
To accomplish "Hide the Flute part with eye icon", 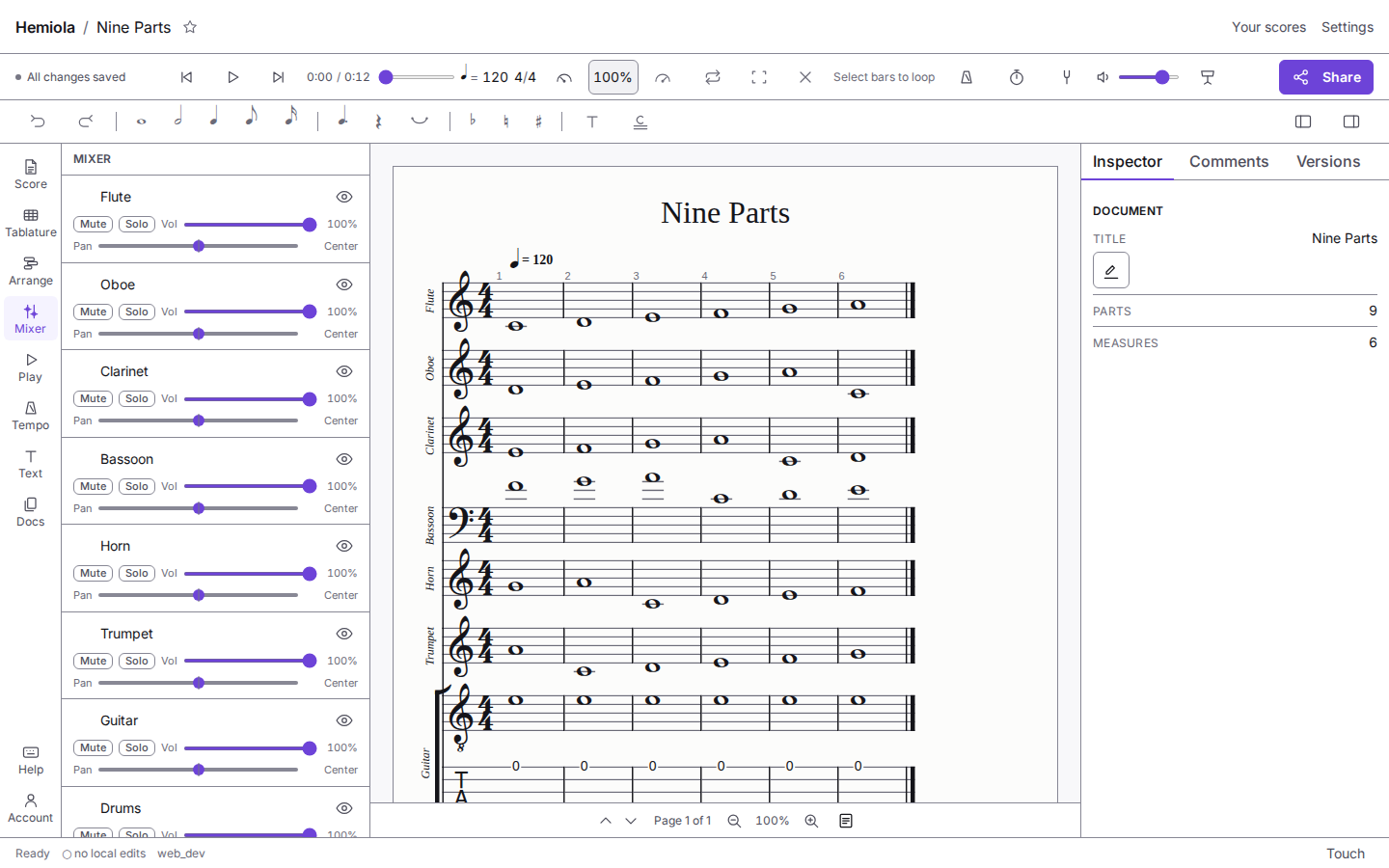I will [x=344, y=197].
